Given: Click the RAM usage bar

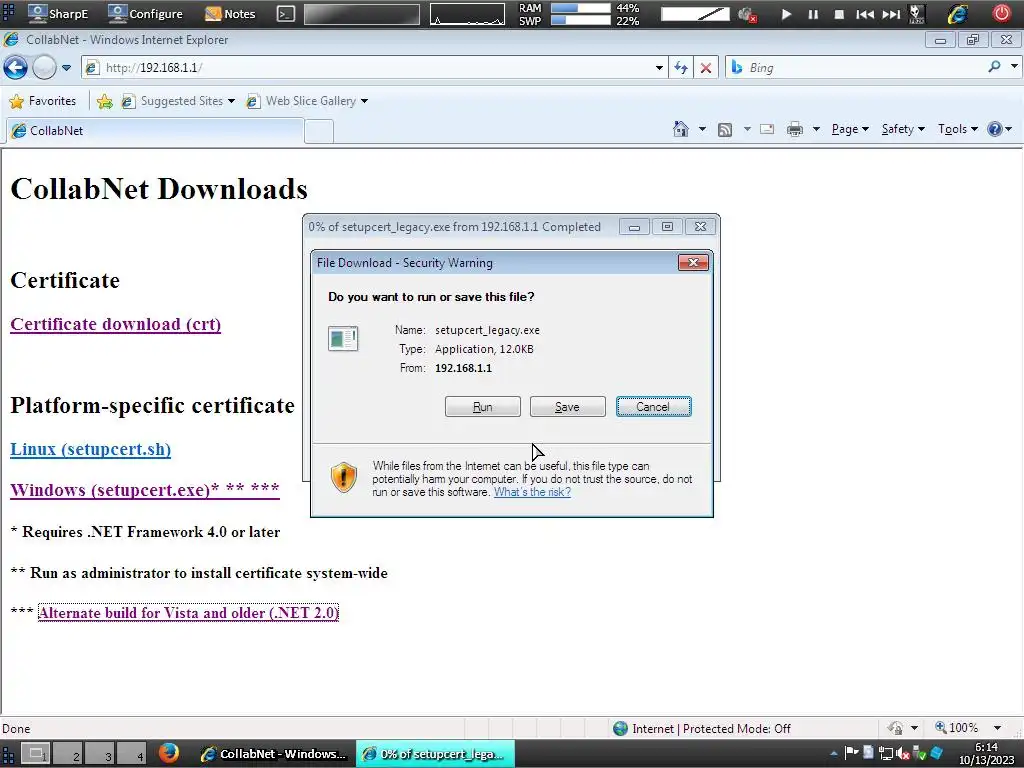Looking at the screenshot, I should 581,8.
